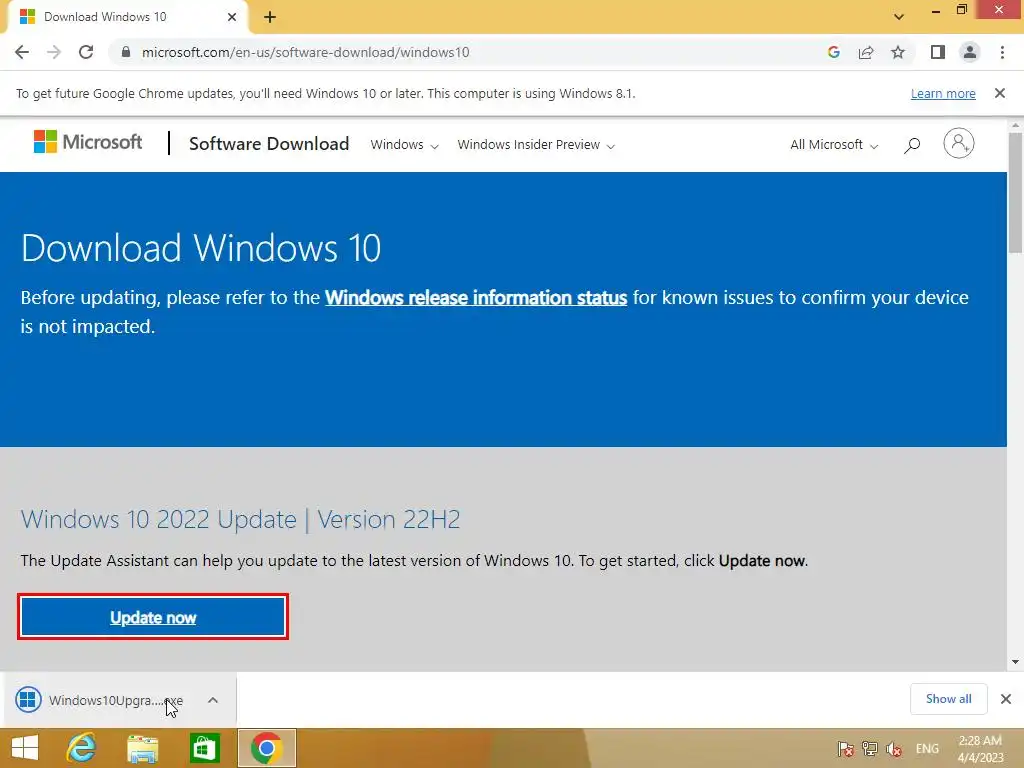Screen dimensions: 1024x768
Task: Open the Software Download link
Action: [x=269, y=144]
